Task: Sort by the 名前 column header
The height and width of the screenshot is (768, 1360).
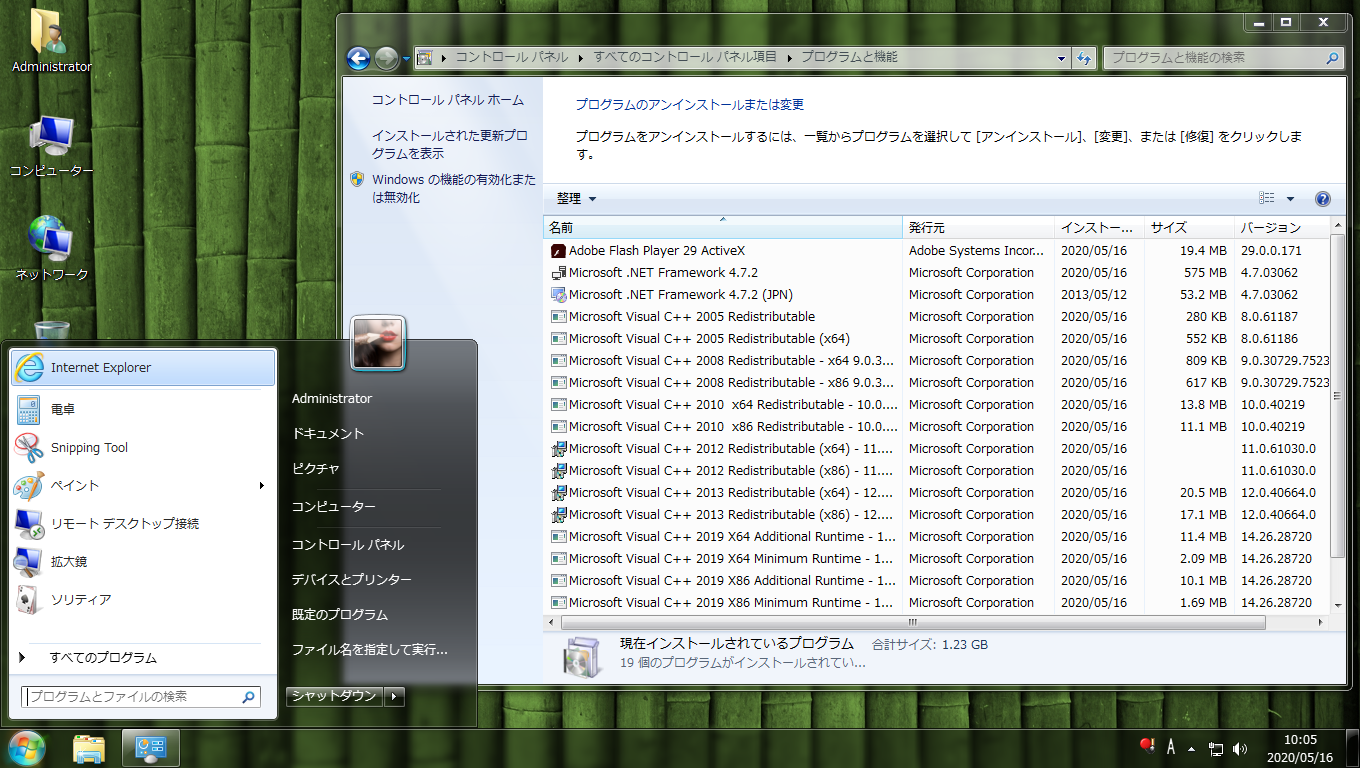Action: (723, 228)
